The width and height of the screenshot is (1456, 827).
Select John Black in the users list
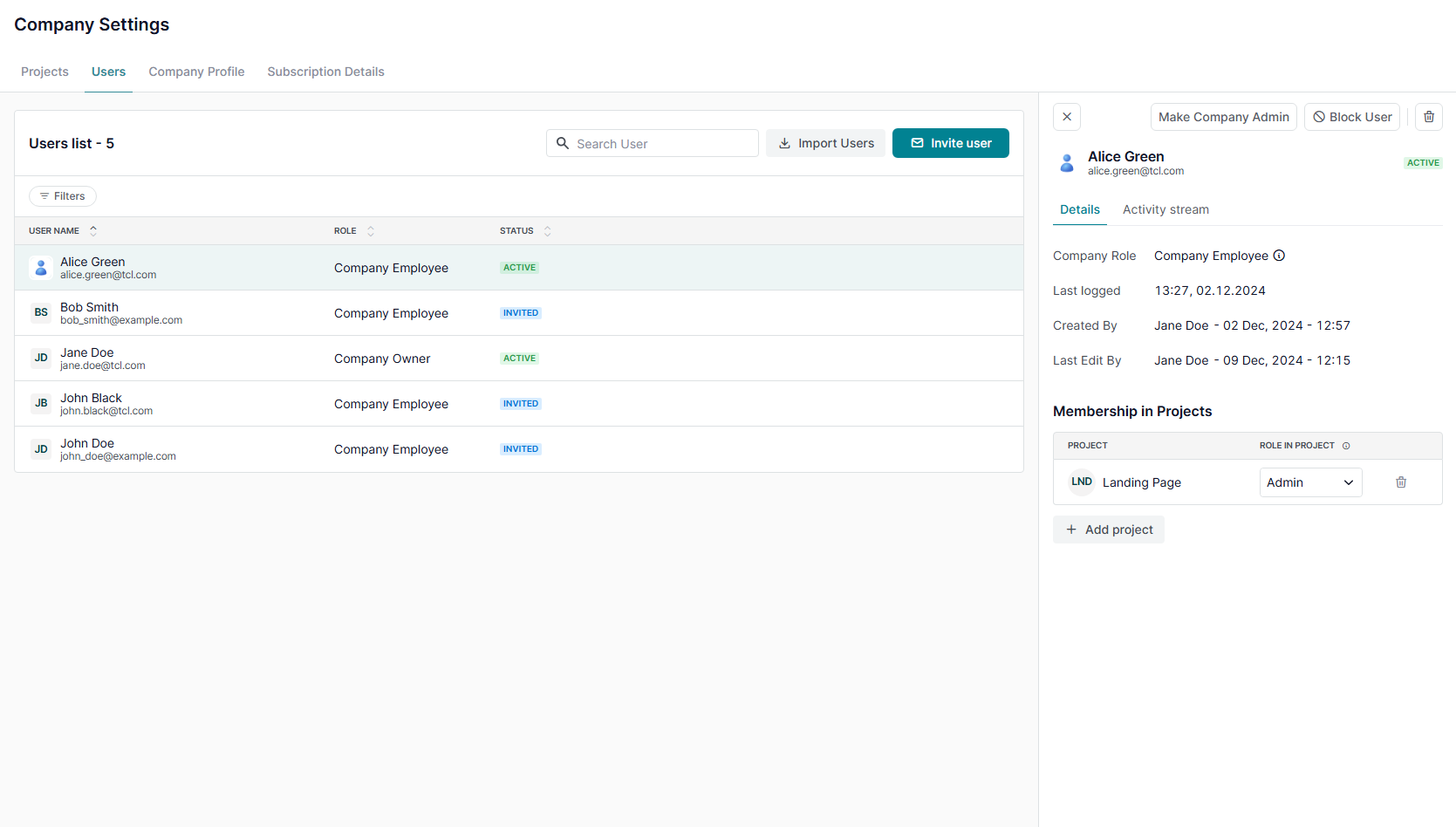pyautogui.click(x=91, y=398)
